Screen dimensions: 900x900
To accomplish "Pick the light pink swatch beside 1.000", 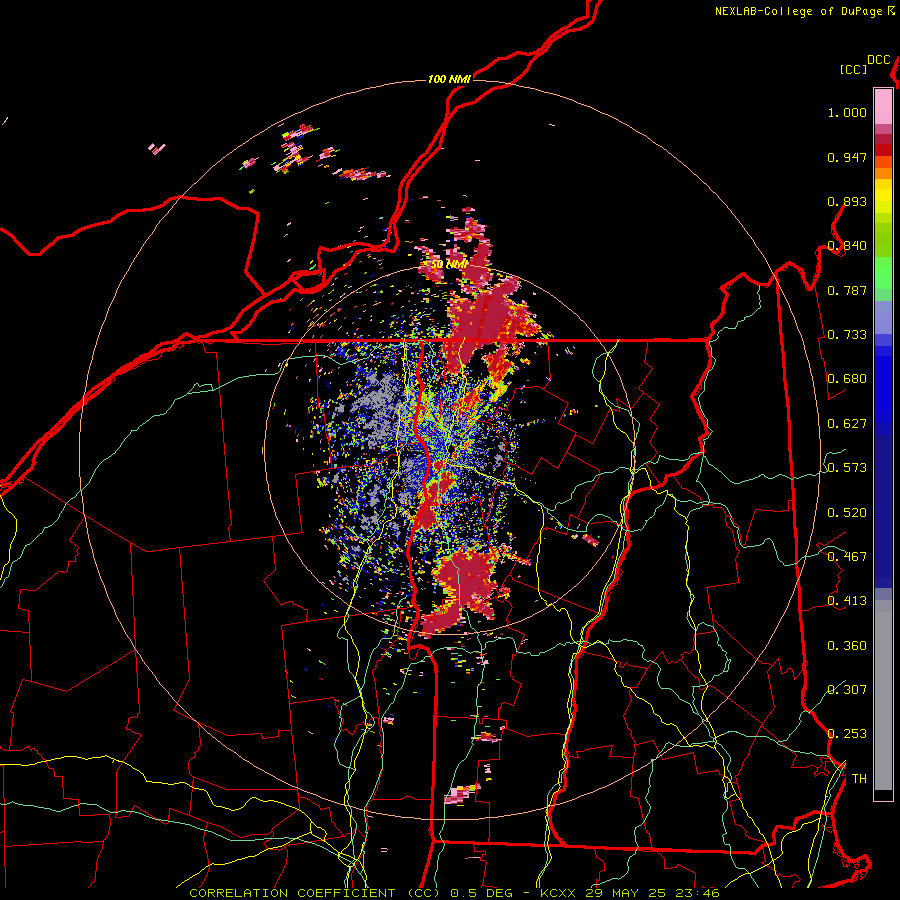I will point(883,107).
